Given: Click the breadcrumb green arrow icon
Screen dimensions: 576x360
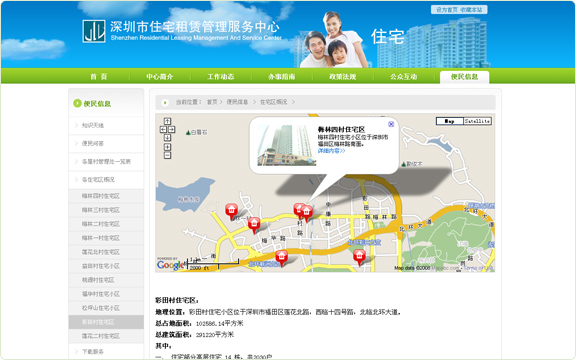Looking at the screenshot, I should (x=165, y=102).
